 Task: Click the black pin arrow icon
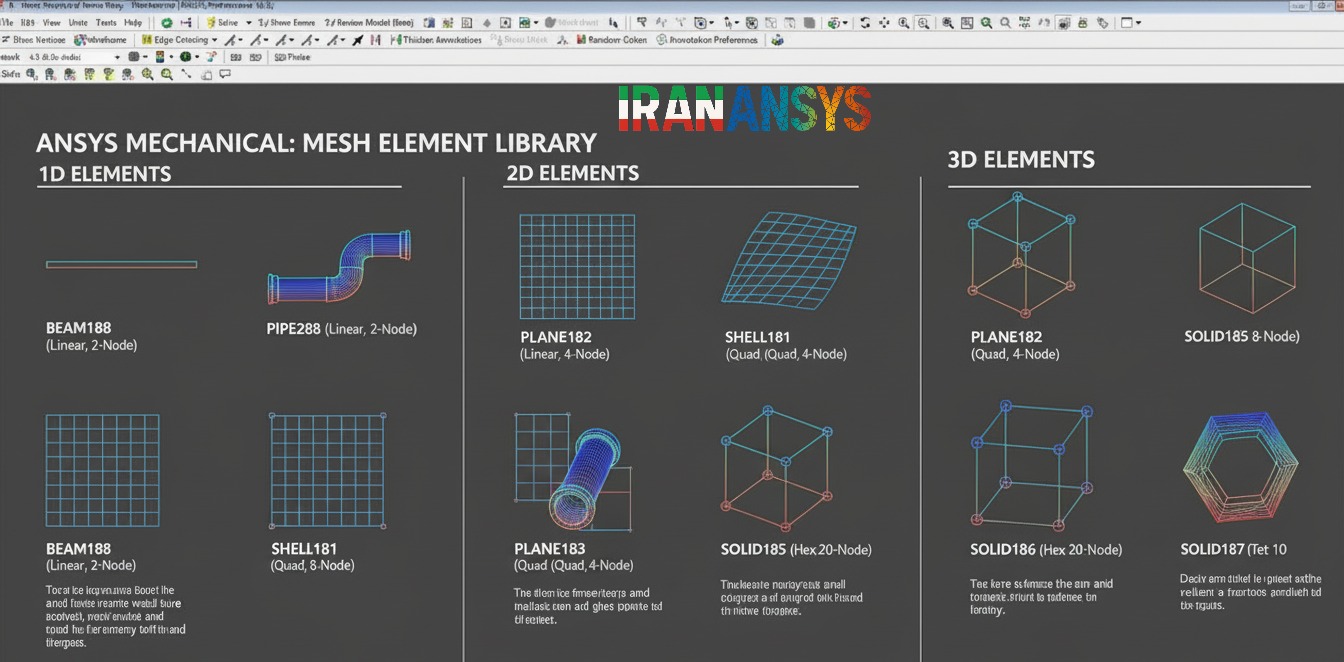356,40
